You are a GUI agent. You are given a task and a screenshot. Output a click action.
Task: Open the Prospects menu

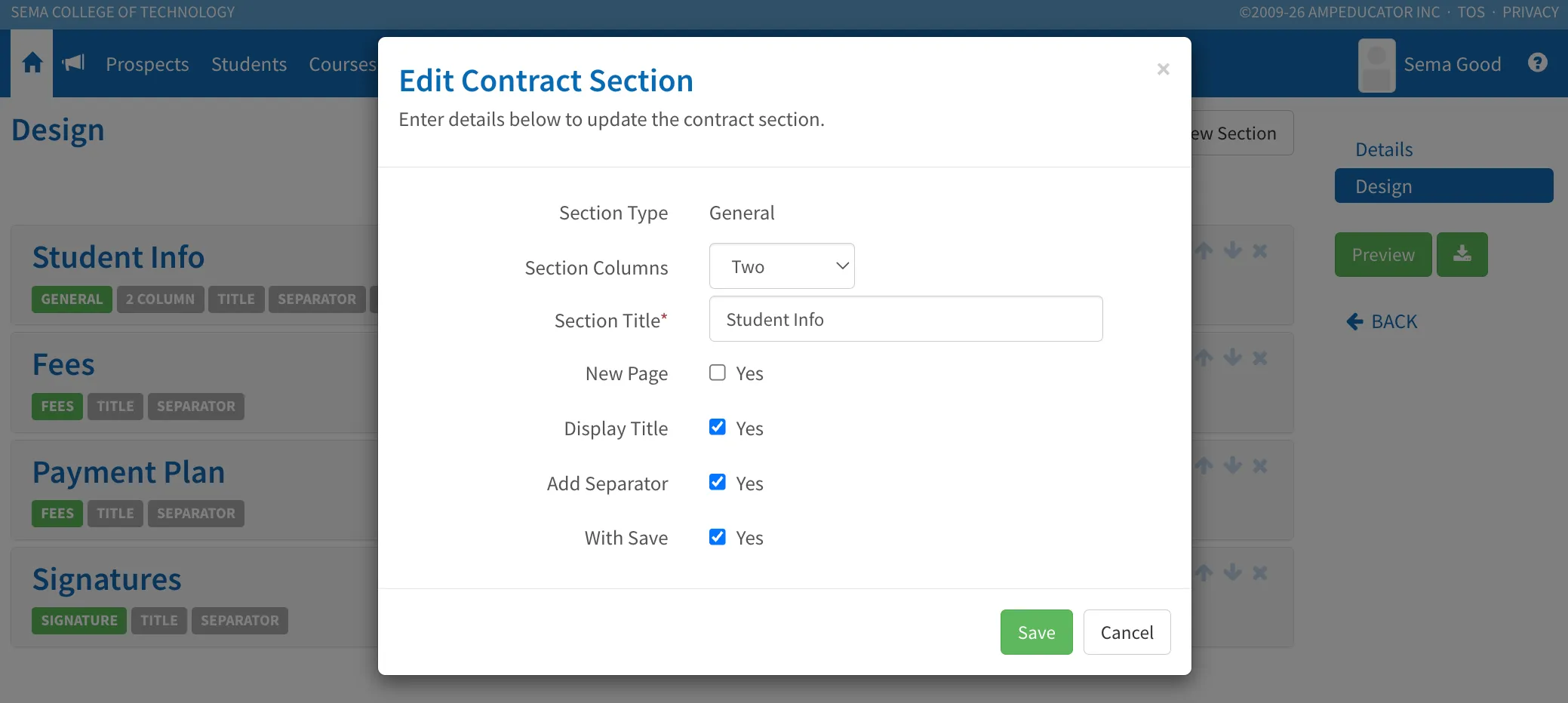point(147,64)
